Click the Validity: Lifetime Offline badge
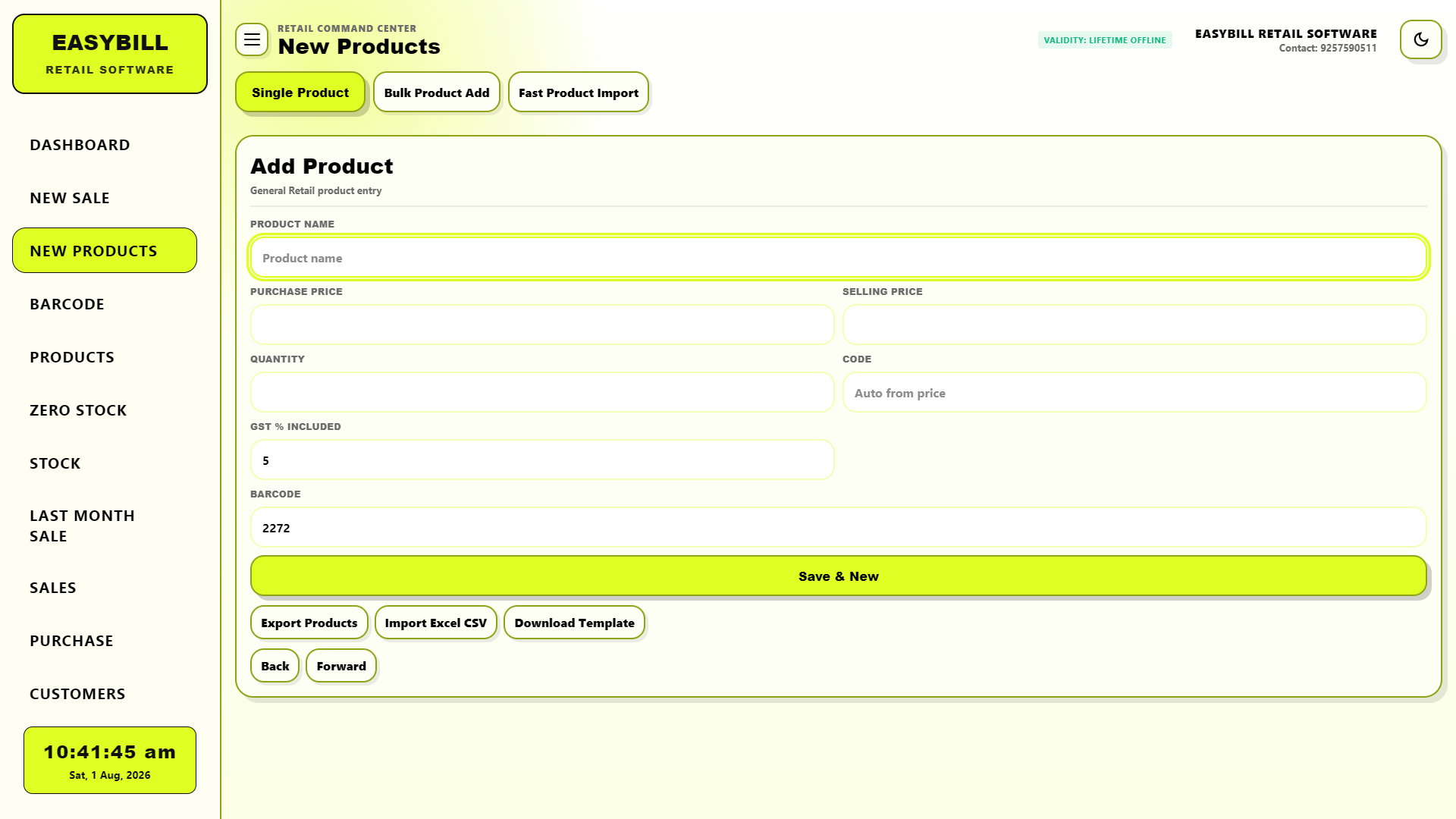 [1105, 40]
